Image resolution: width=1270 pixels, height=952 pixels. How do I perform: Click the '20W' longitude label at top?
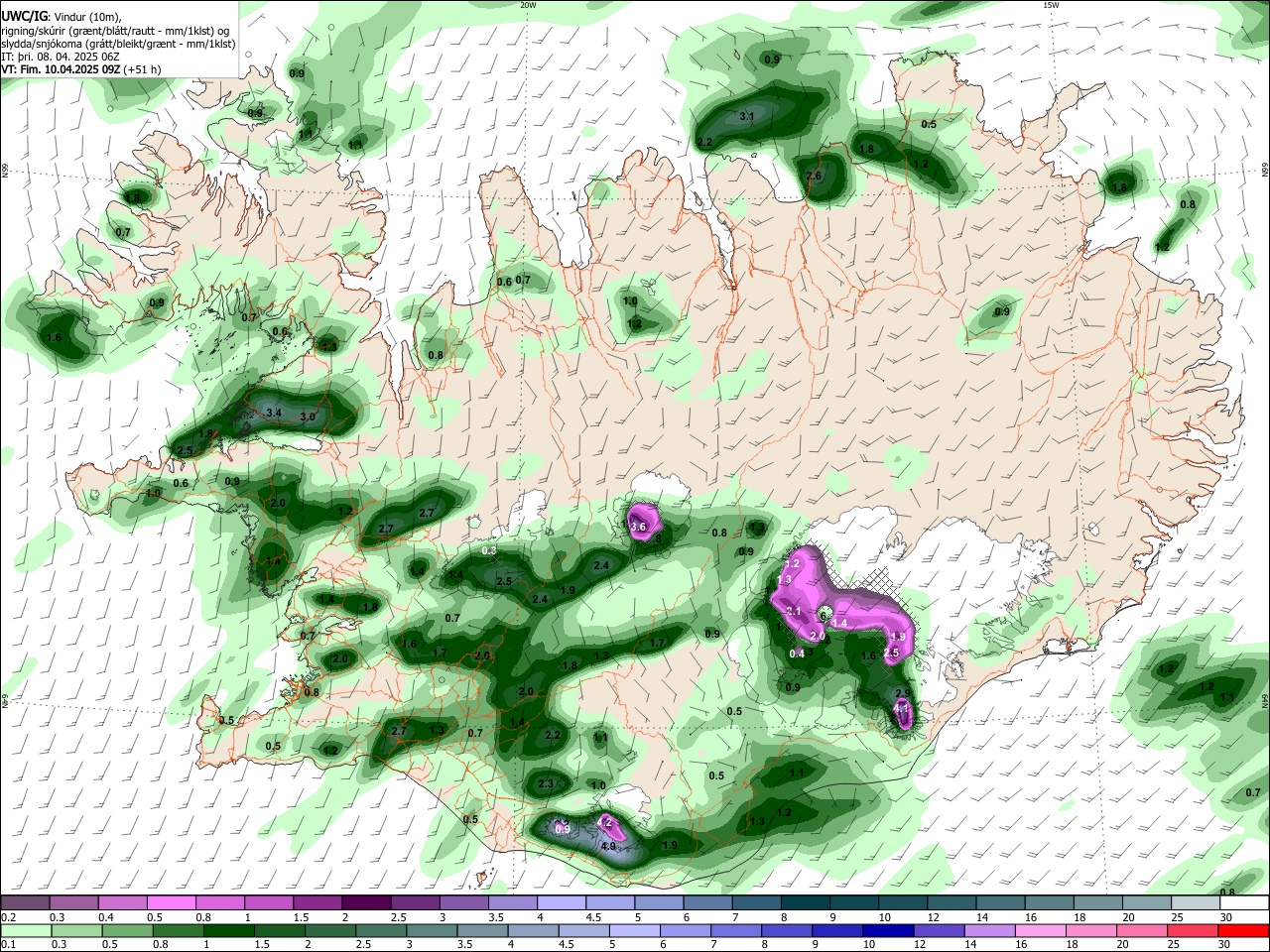click(528, 5)
